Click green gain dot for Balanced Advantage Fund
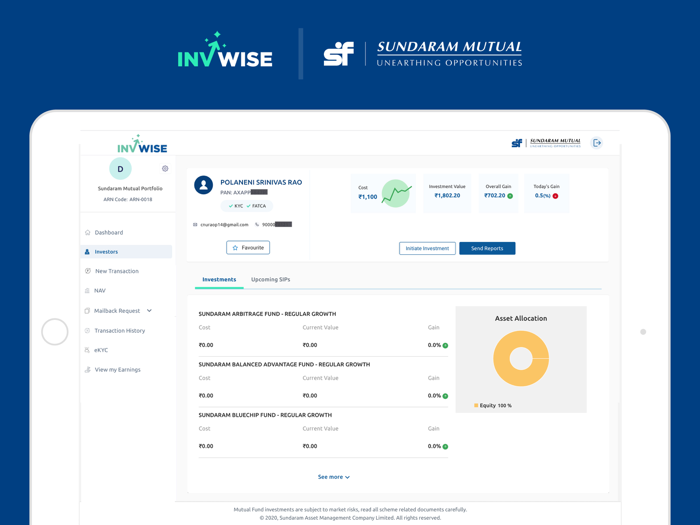 pyautogui.click(x=445, y=396)
